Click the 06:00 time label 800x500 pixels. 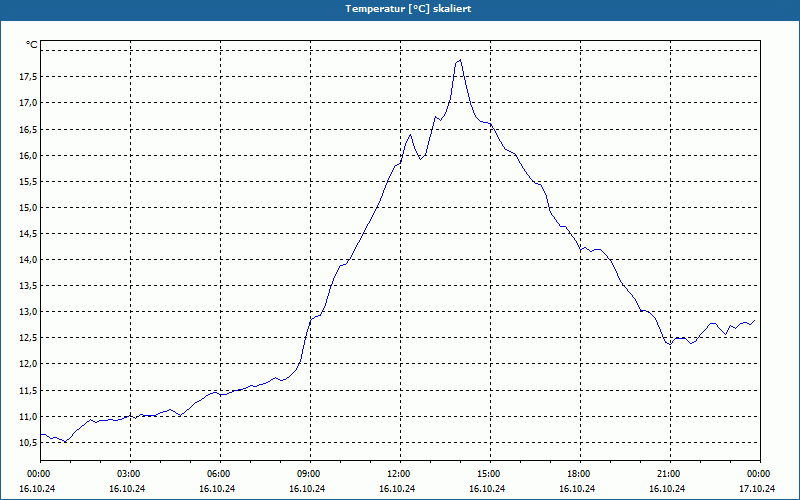[220, 474]
